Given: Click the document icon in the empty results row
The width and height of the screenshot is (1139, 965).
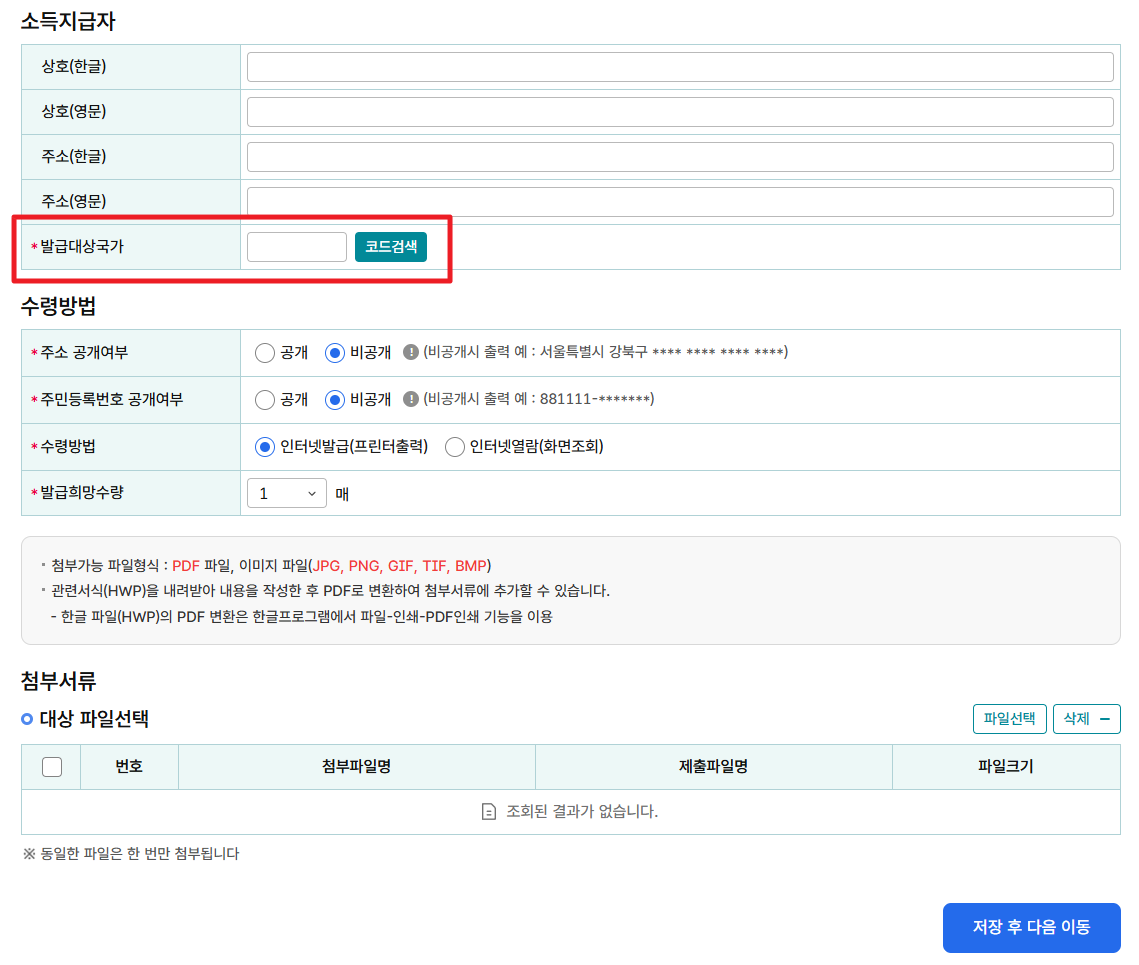Looking at the screenshot, I should coord(489,811).
